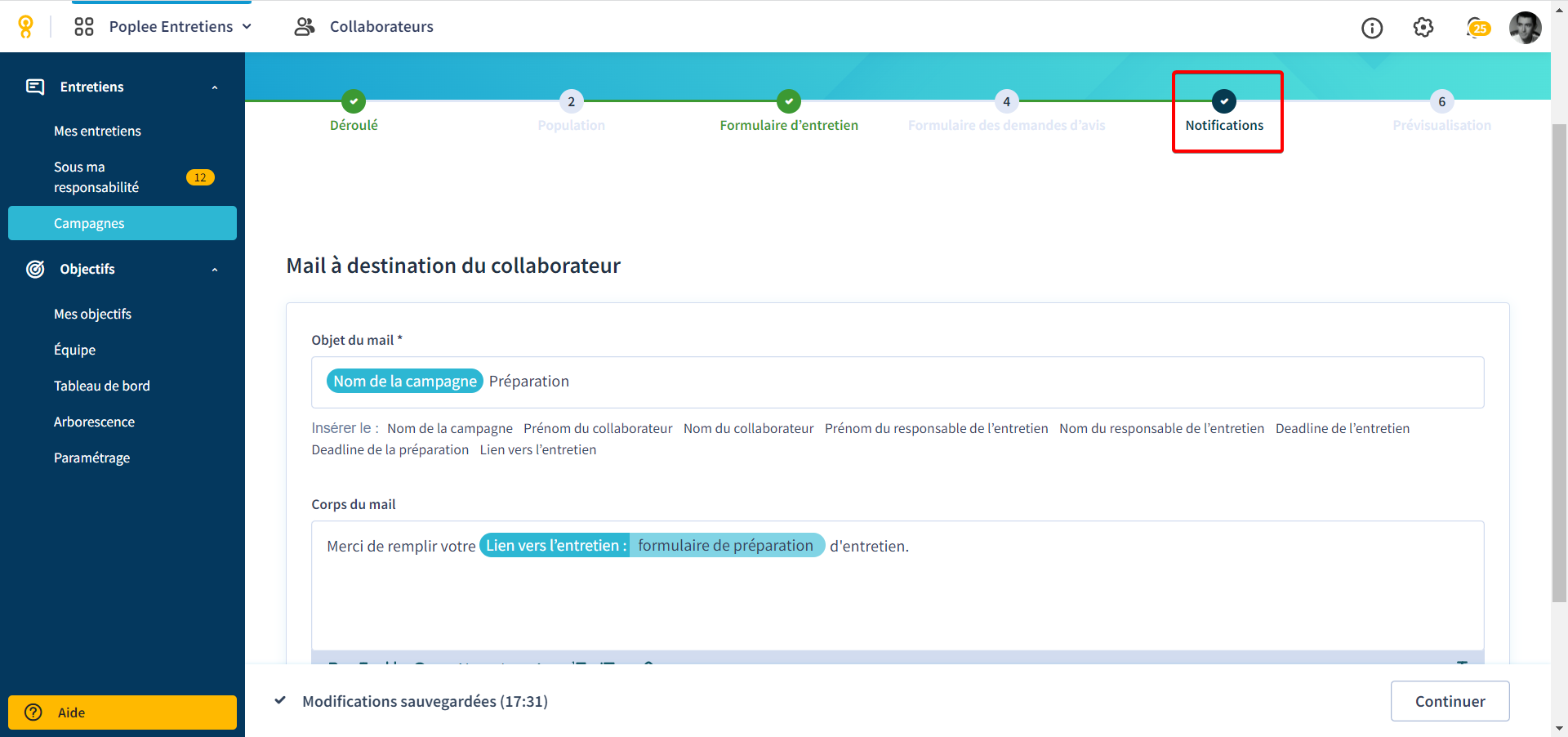Click the 'Mail à destination du collaborateur' heading
The width and height of the screenshot is (1568, 737).
[x=453, y=266]
